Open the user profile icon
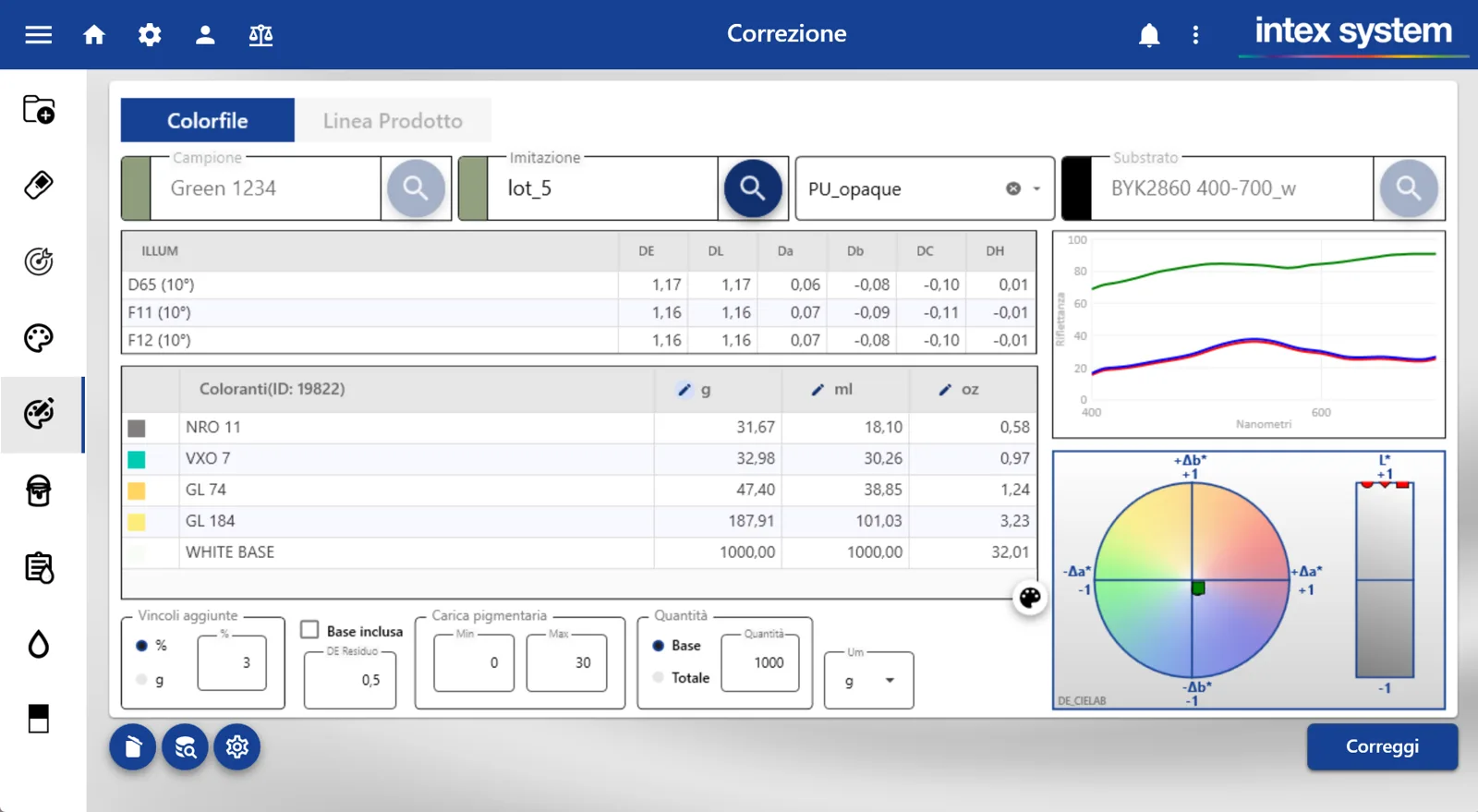The height and width of the screenshot is (812, 1478). 205,35
